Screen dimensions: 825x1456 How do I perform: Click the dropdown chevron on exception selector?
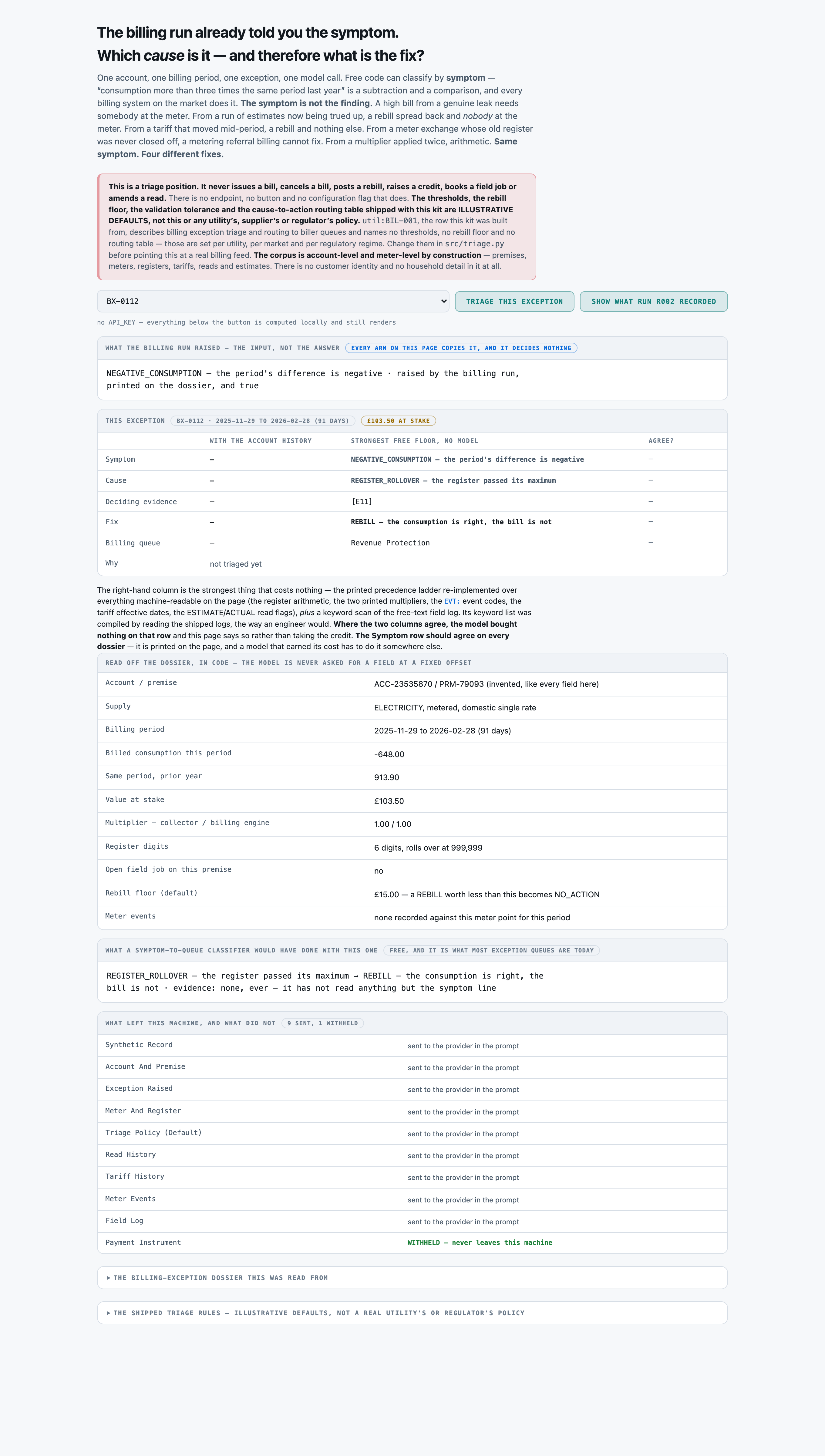pyautogui.click(x=443, y=302)
